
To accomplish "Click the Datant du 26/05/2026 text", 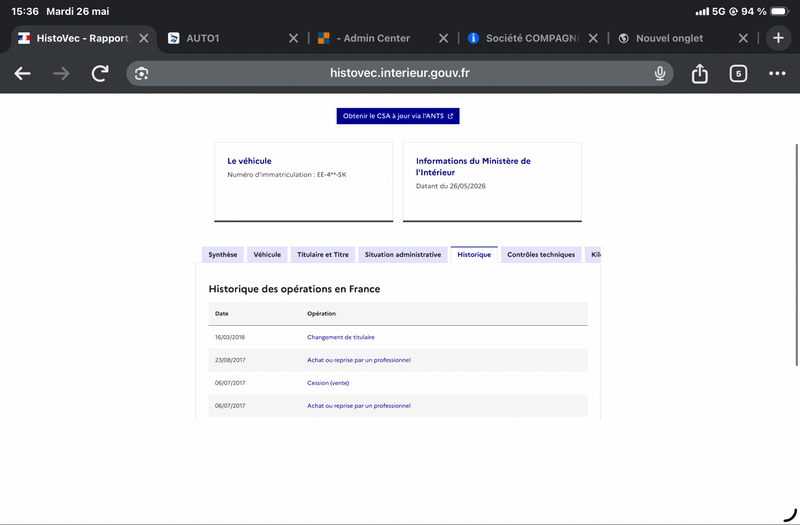I will tap(451, 186).
